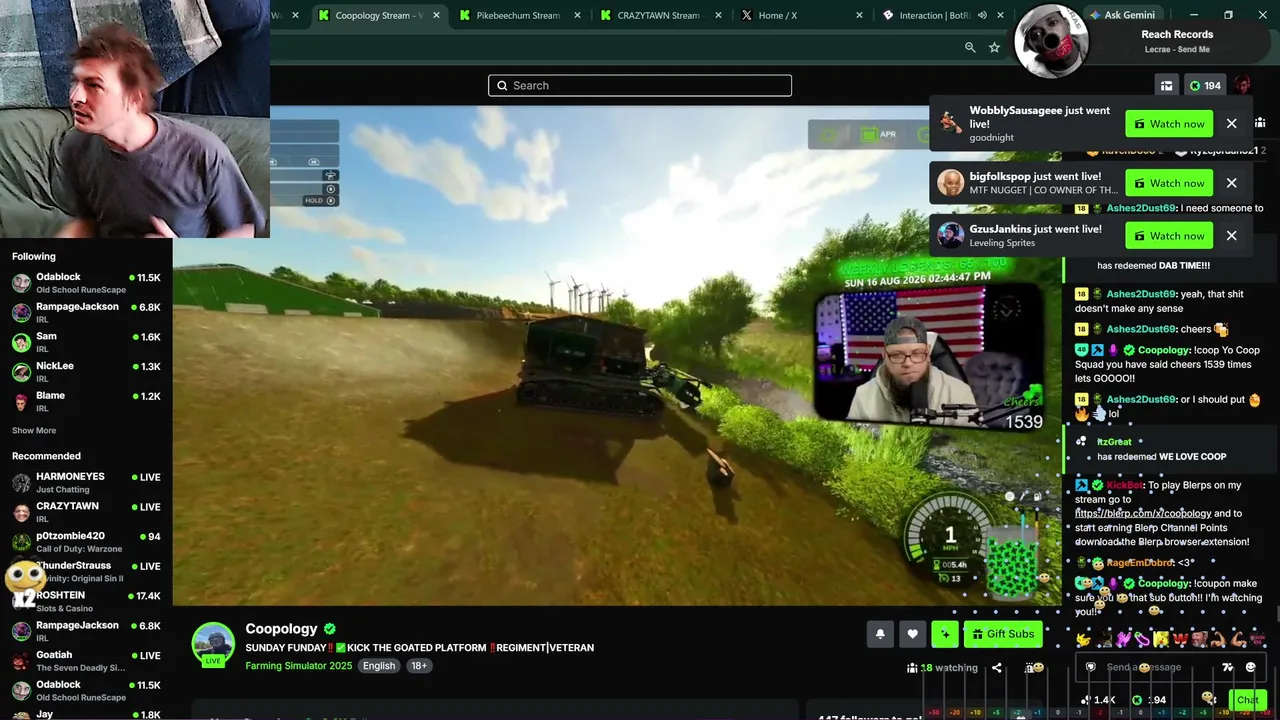The width and height of the screenshot is (1280, 720).
Task: Open the Coopology channel name link
Action: [281, 629]
